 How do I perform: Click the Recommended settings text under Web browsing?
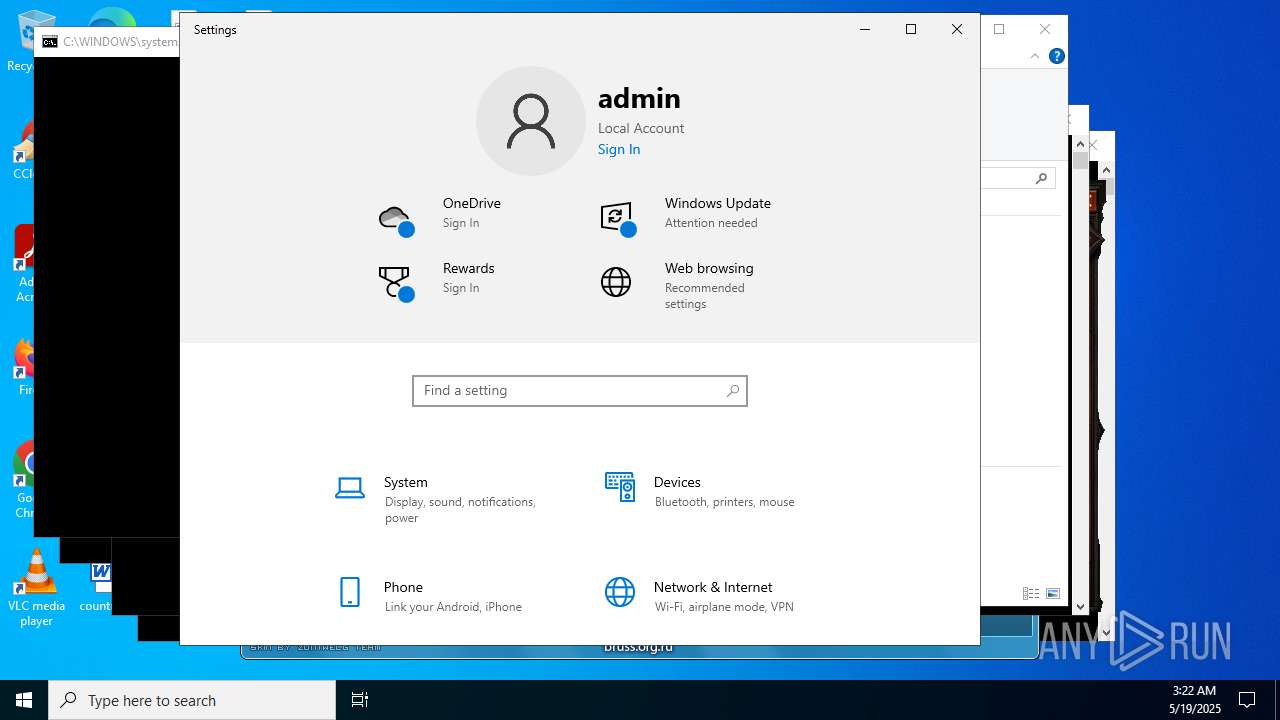705,296
